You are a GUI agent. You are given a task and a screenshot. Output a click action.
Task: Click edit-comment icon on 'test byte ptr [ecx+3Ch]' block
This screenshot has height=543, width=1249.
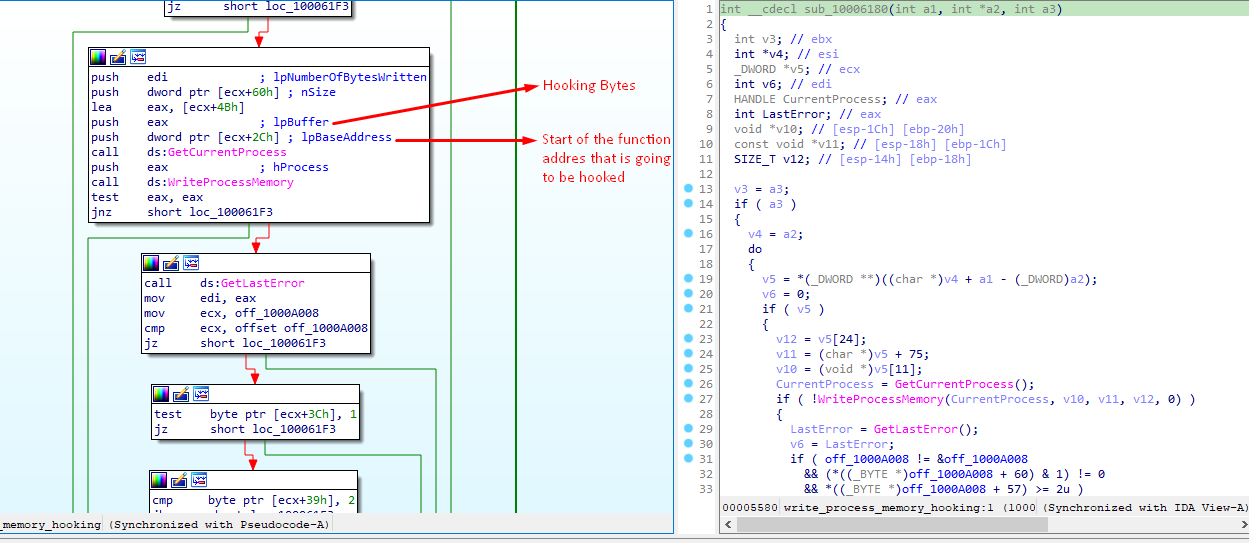[x=181, y=394]
